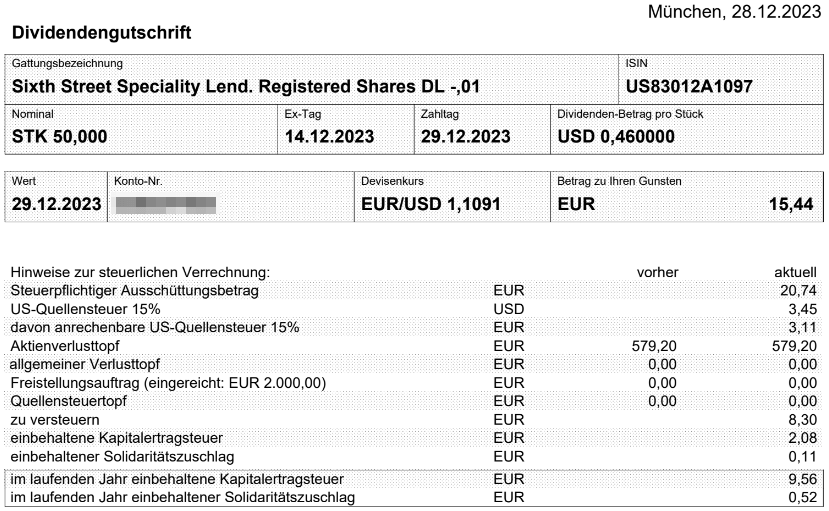
Task: Click the Ex-Tag date 14.12.2023
Action: click(329, 137)
